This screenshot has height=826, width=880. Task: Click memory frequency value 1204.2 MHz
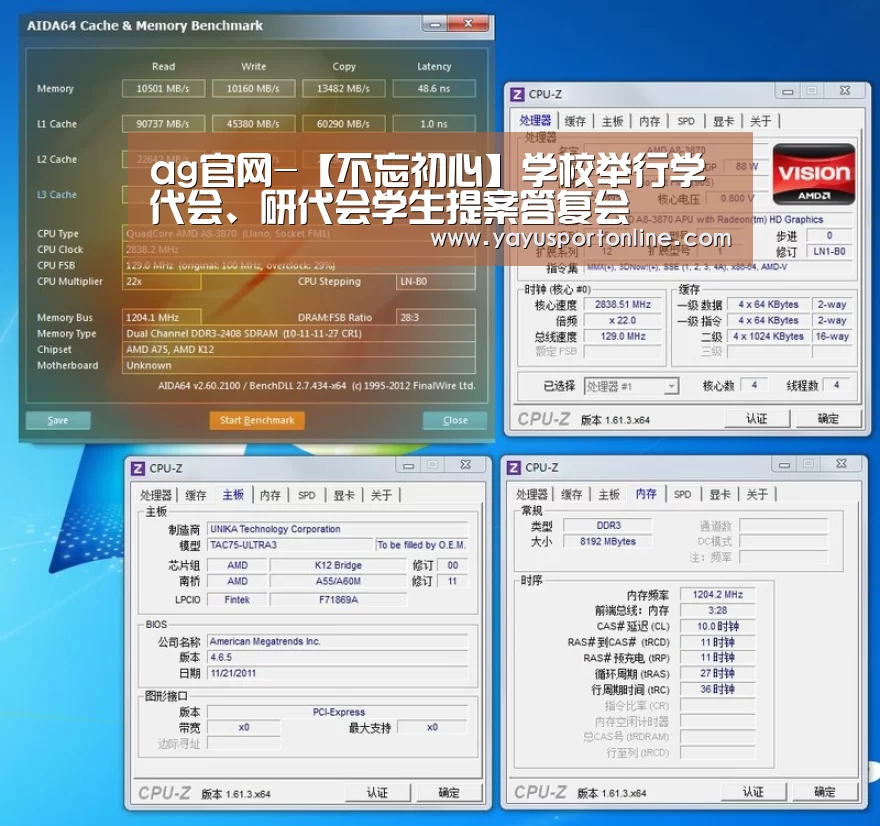pyautogui.click(x=717, y=594)
